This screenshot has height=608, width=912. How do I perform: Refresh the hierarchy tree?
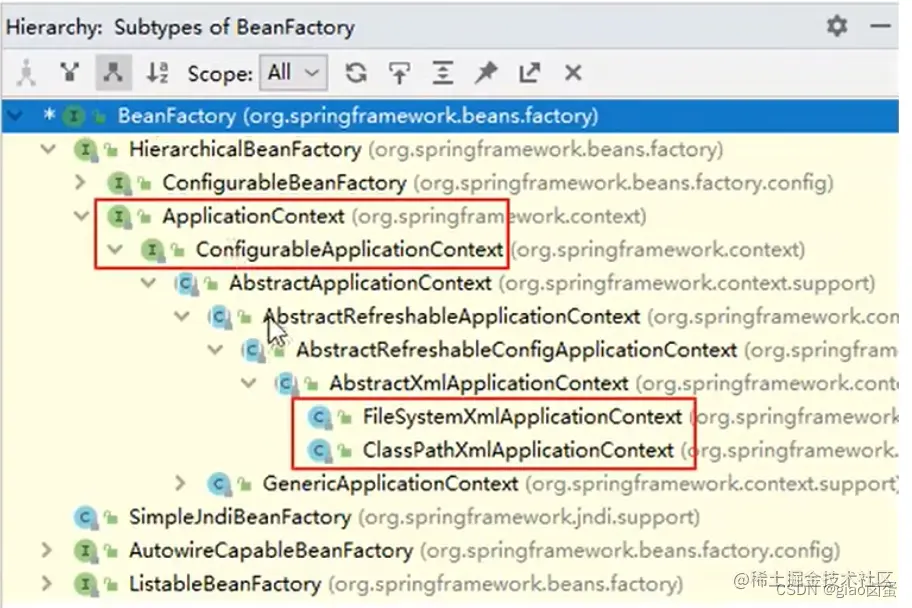[x=356, y=73]
